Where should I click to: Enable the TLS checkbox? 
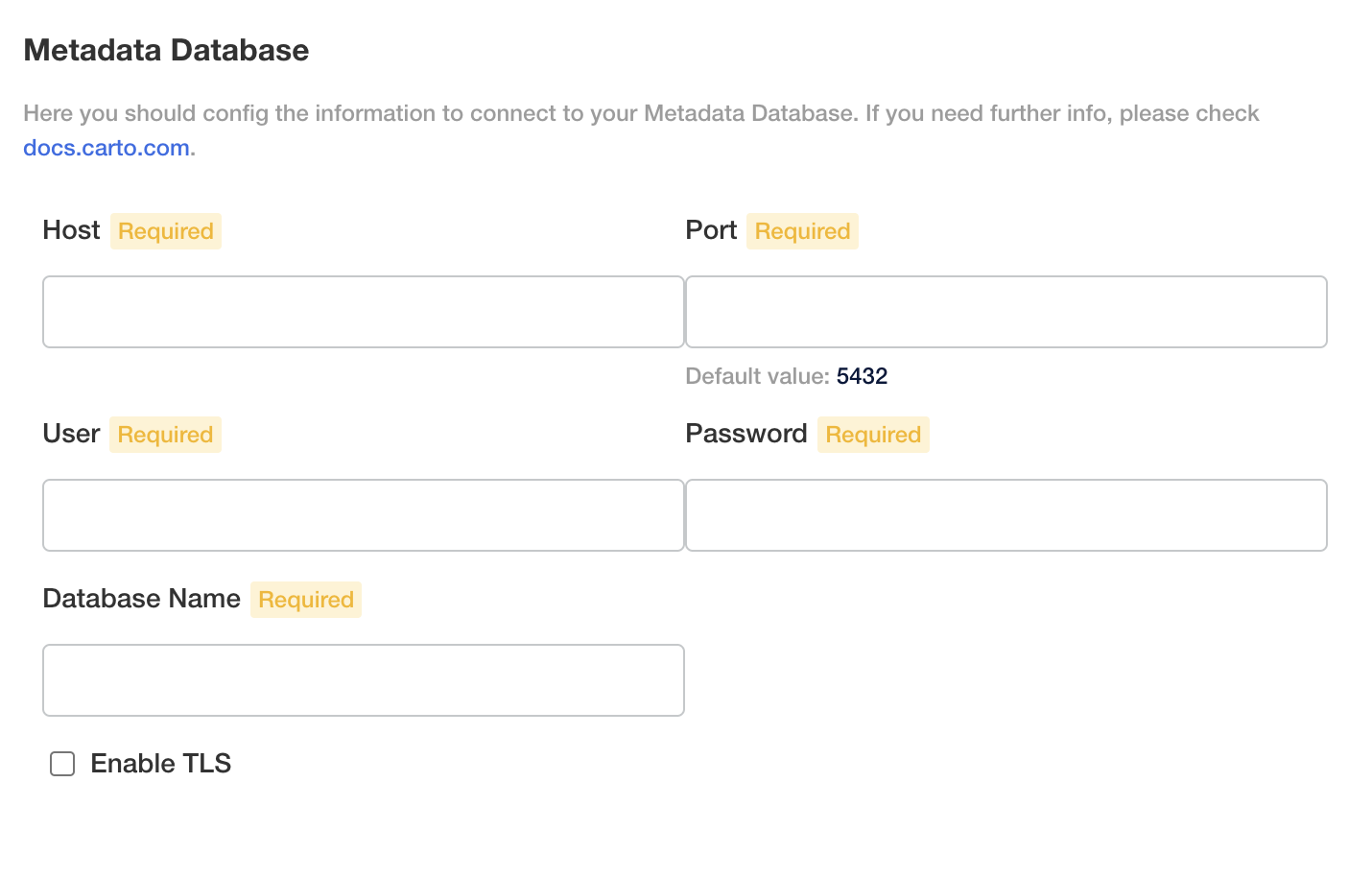coord(62,764)
